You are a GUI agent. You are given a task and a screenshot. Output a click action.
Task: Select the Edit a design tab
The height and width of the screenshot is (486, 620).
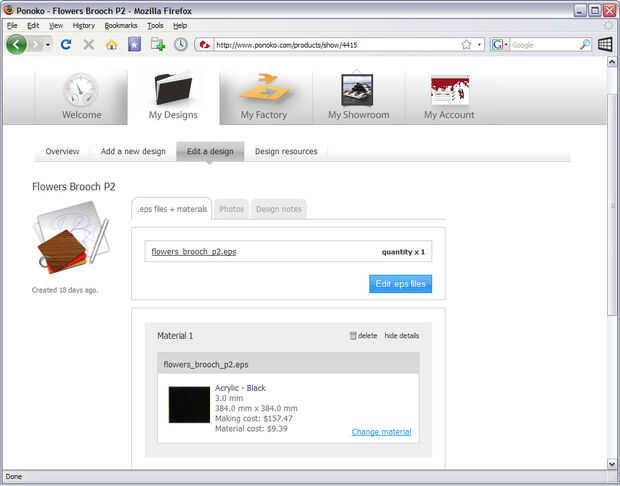210,151
